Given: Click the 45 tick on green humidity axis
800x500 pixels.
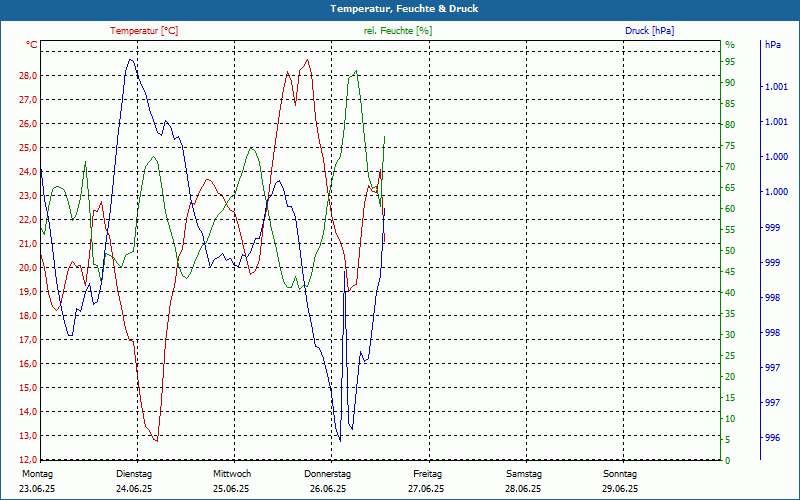Looking at the screenshot, I should tap(730, 271).
